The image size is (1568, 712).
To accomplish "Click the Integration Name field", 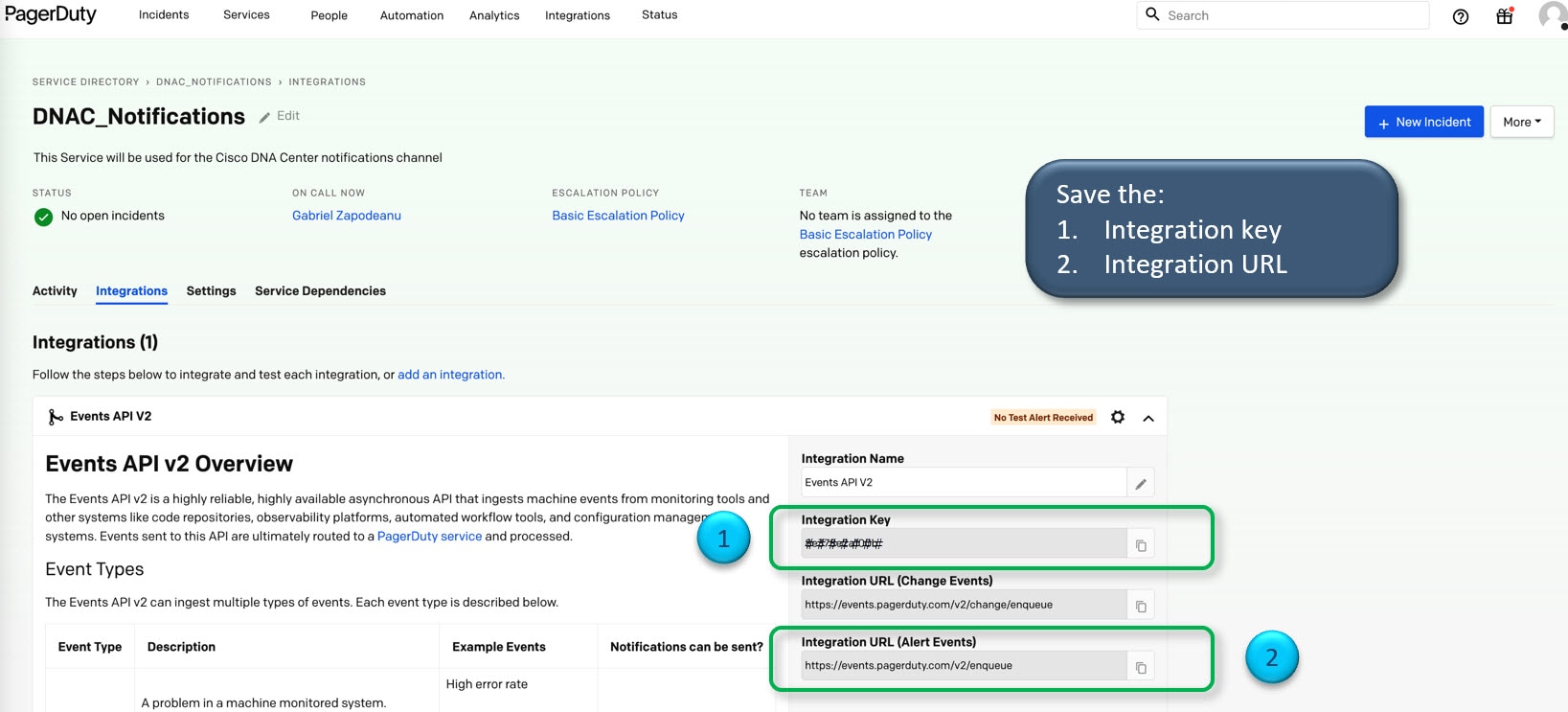I will pyautogui.click(x=964, y=483).
